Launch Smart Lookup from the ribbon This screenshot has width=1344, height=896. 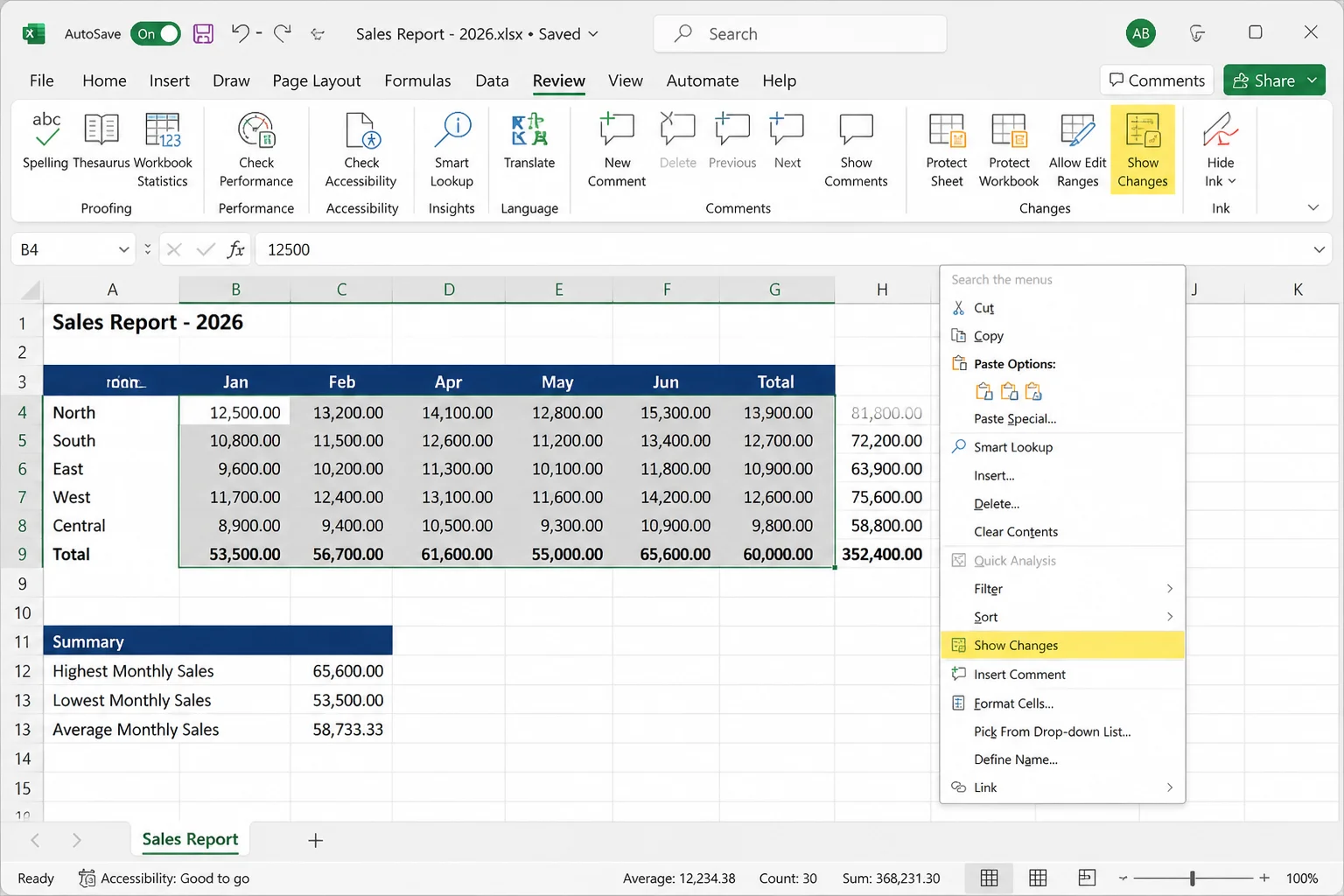click(x=451, y=150)
